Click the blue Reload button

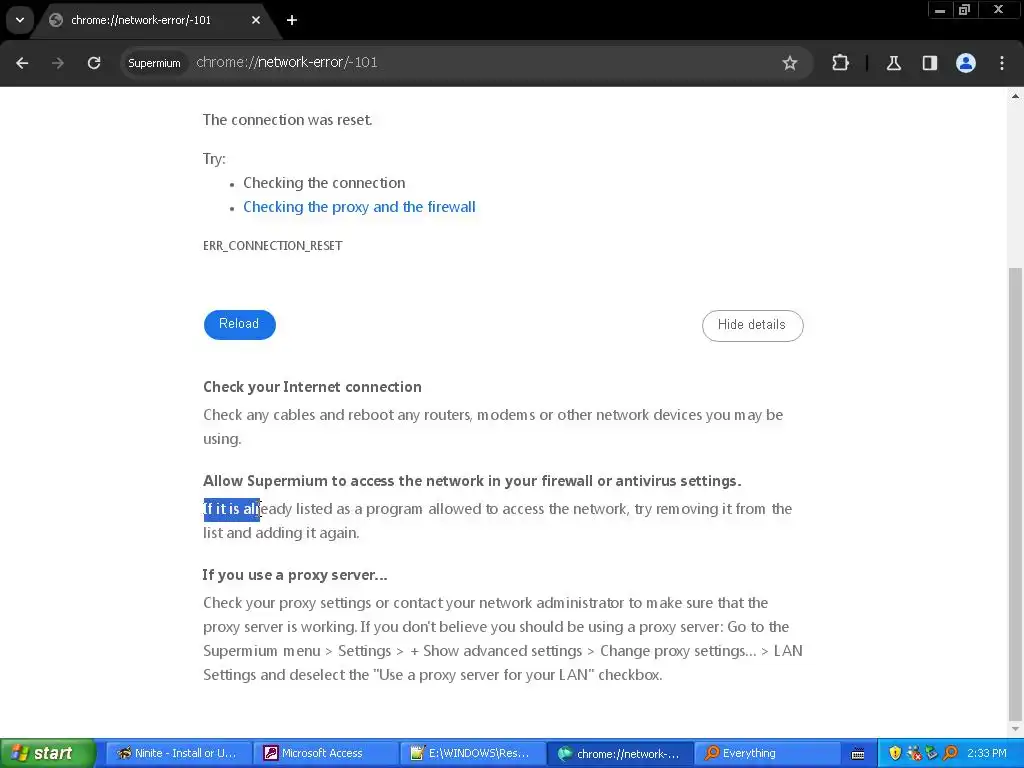click(240, 325)
